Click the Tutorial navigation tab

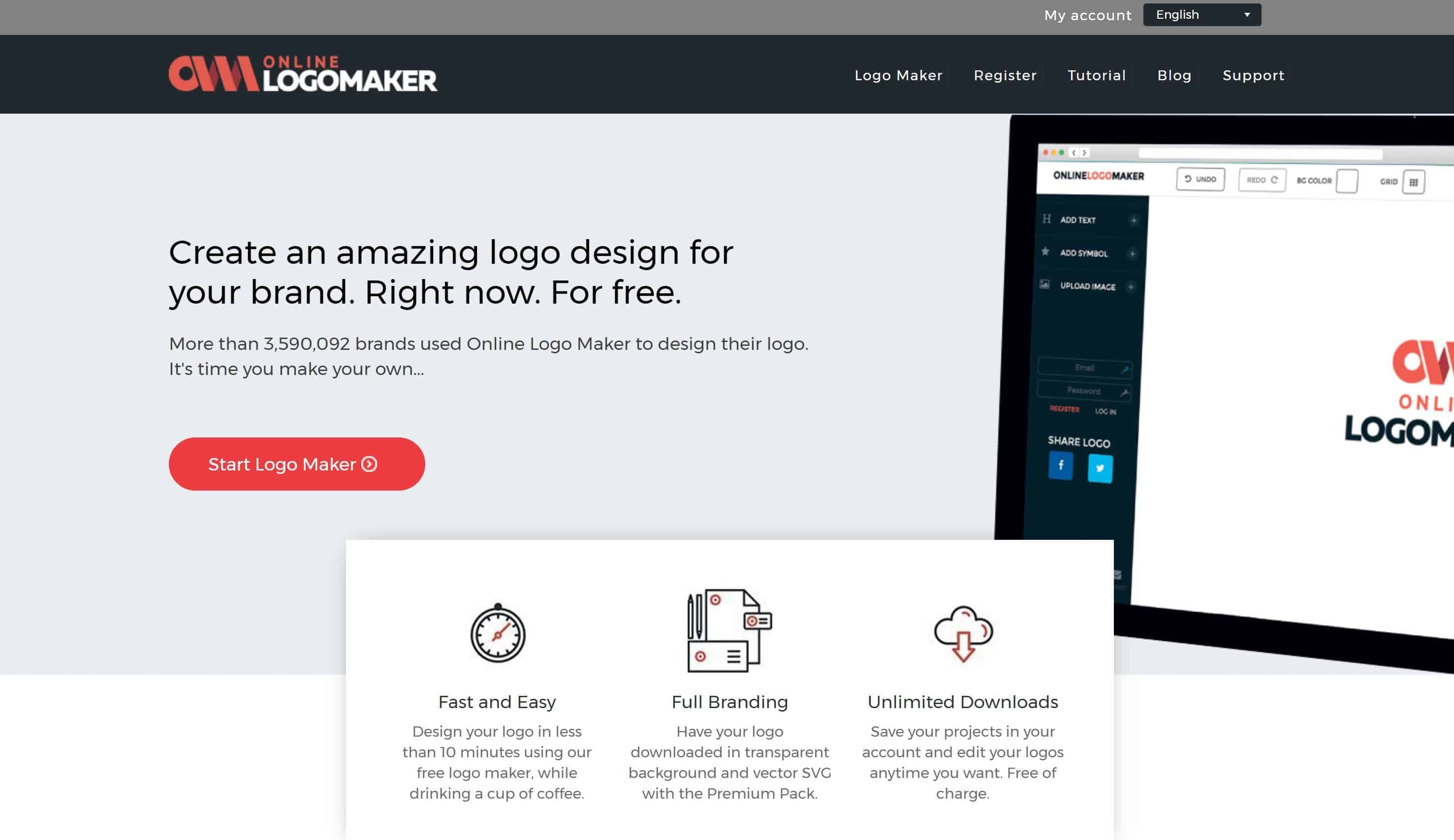tap(1097, 75)
